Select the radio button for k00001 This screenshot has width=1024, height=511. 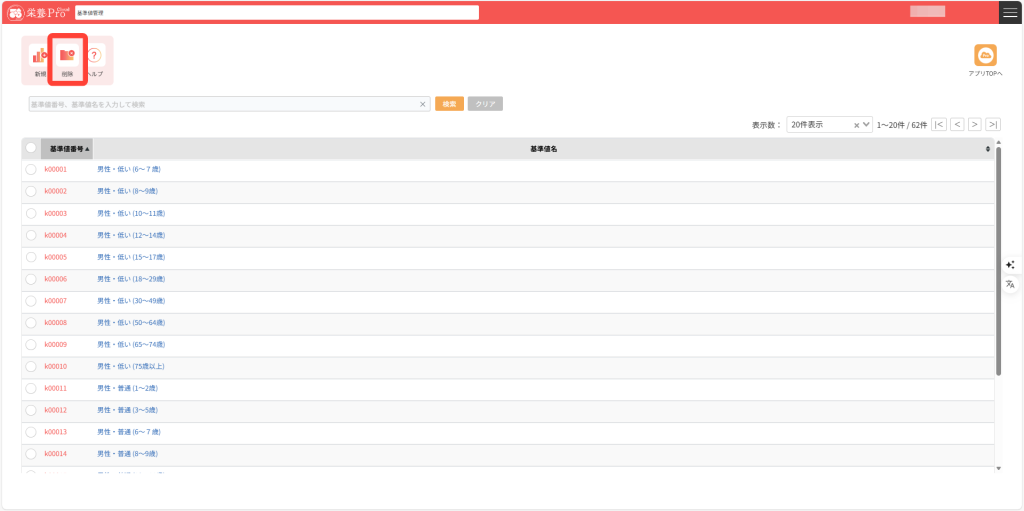[x=31, y=170]
